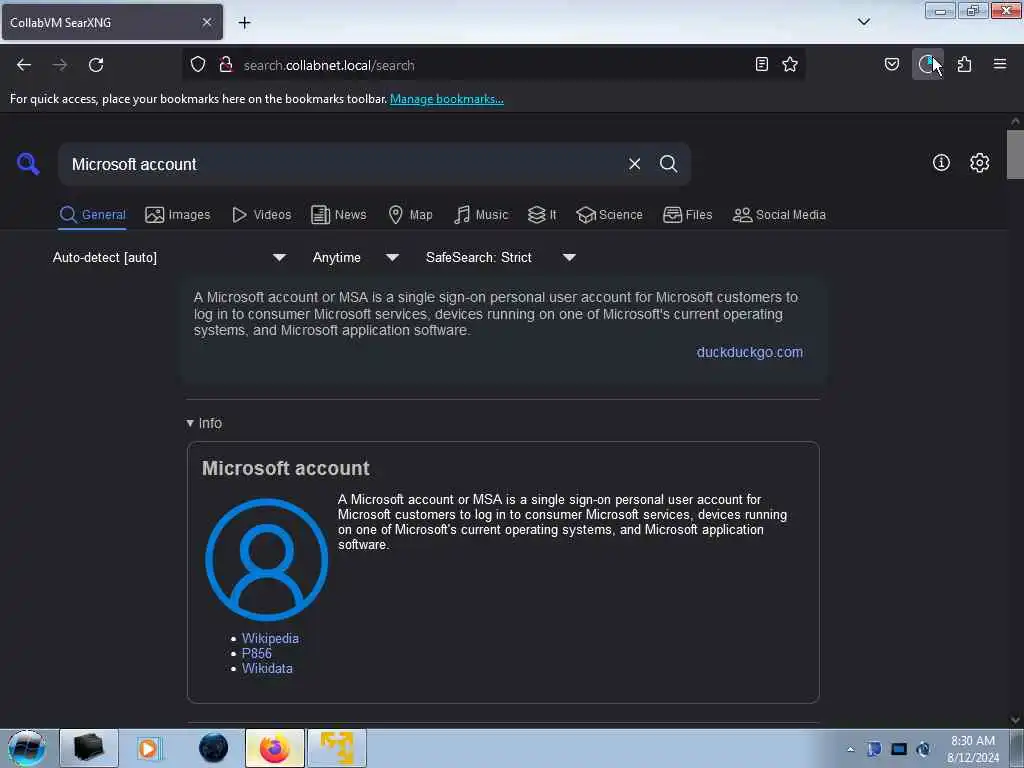Open the Wikipedia link
The width and height of the screenshot is (1024, 768).
tap(270, 638)
